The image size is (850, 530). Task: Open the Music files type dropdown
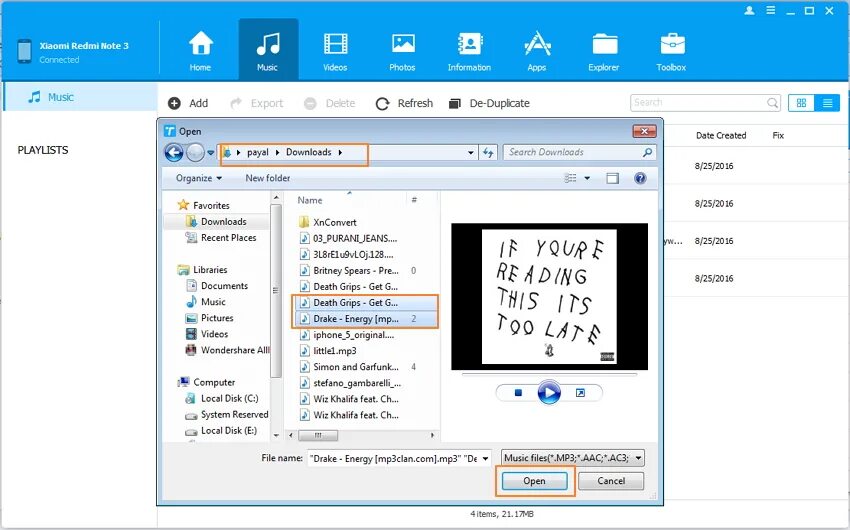click(x=572, y=458)
